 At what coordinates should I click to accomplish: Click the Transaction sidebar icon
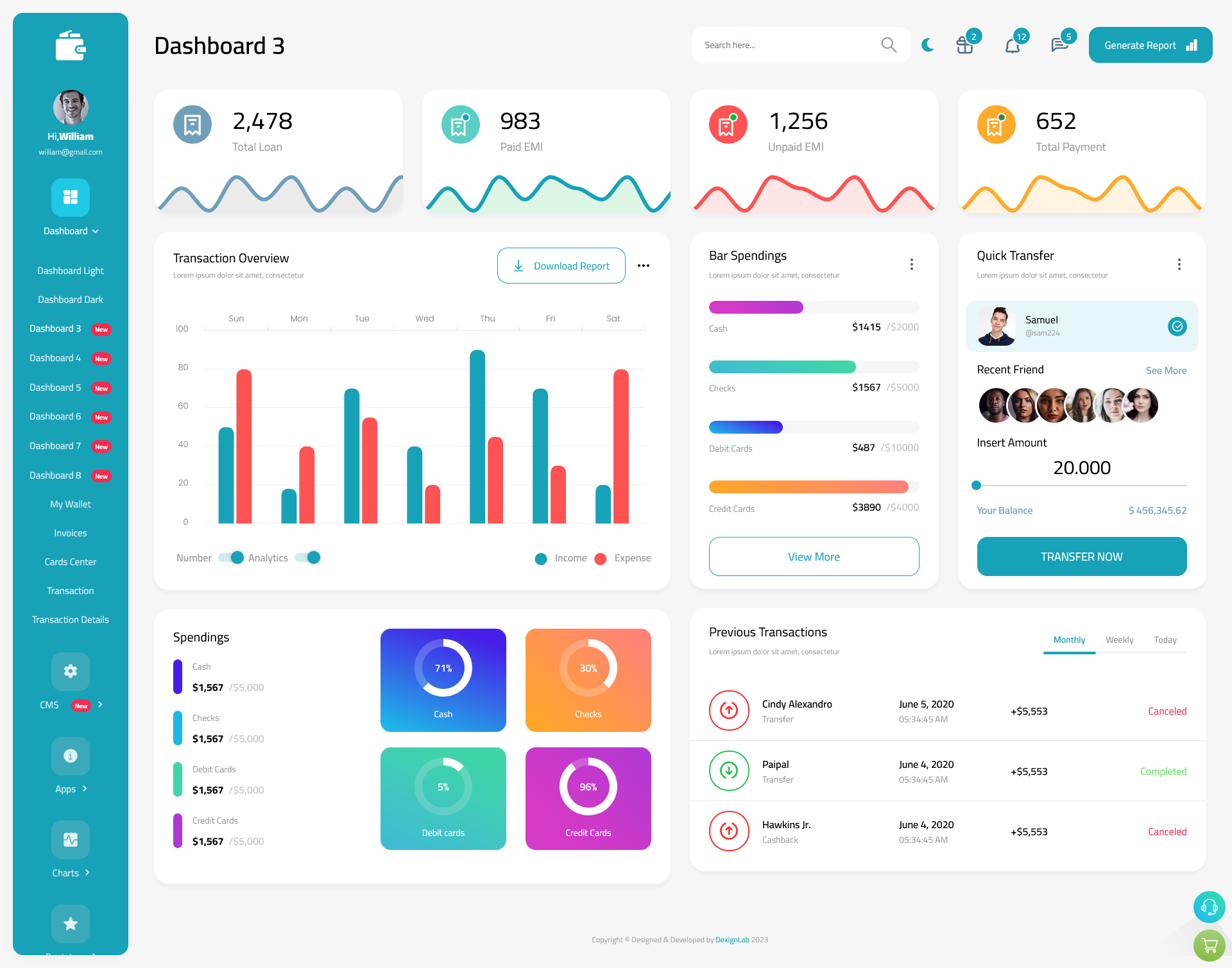[70, 590]
